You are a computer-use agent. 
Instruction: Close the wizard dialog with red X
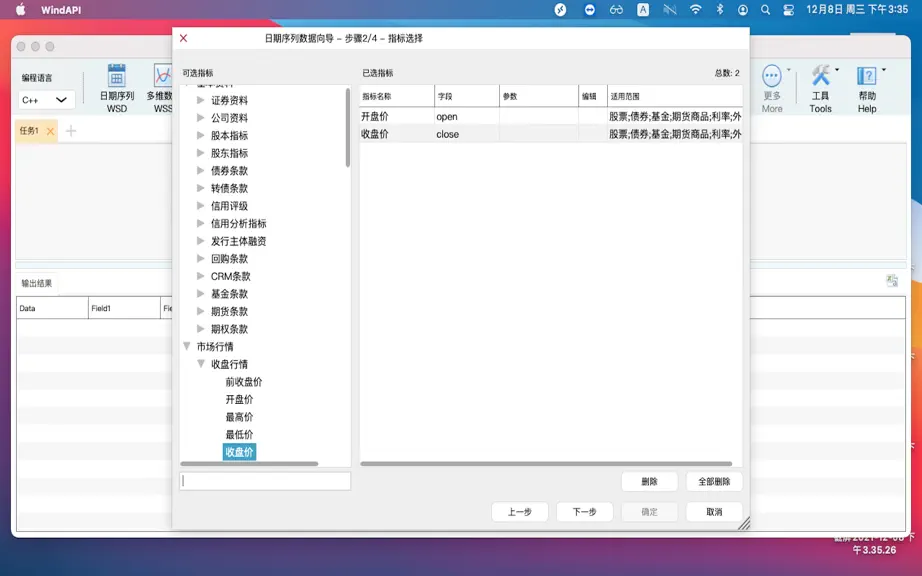tap(183, 38)
